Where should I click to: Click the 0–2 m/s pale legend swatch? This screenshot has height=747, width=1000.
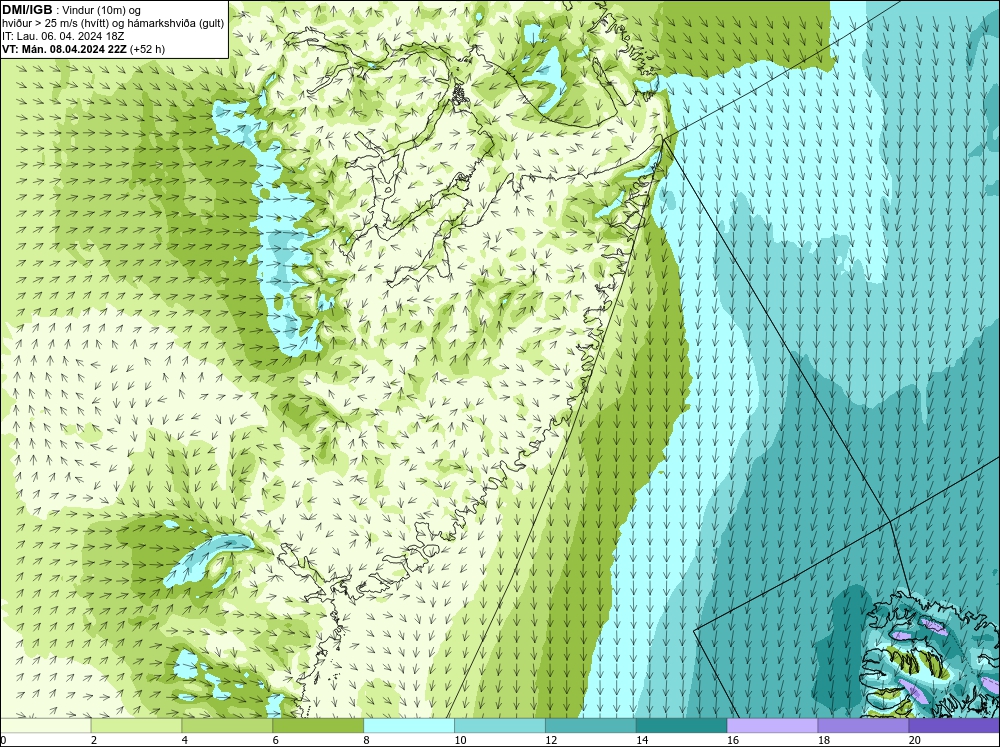click(x=45, y=726)
